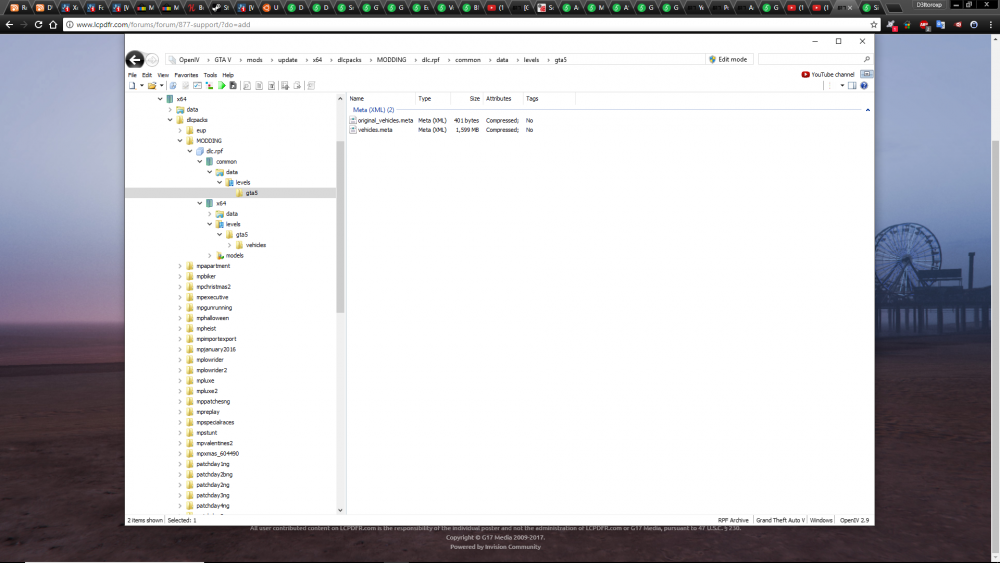Image resolution: width=1000 pixels, height=563 pixels.
Task: Click the MODDING breadcrumb in the path bar
Action: pyautogui.click(x=392, y=60)
